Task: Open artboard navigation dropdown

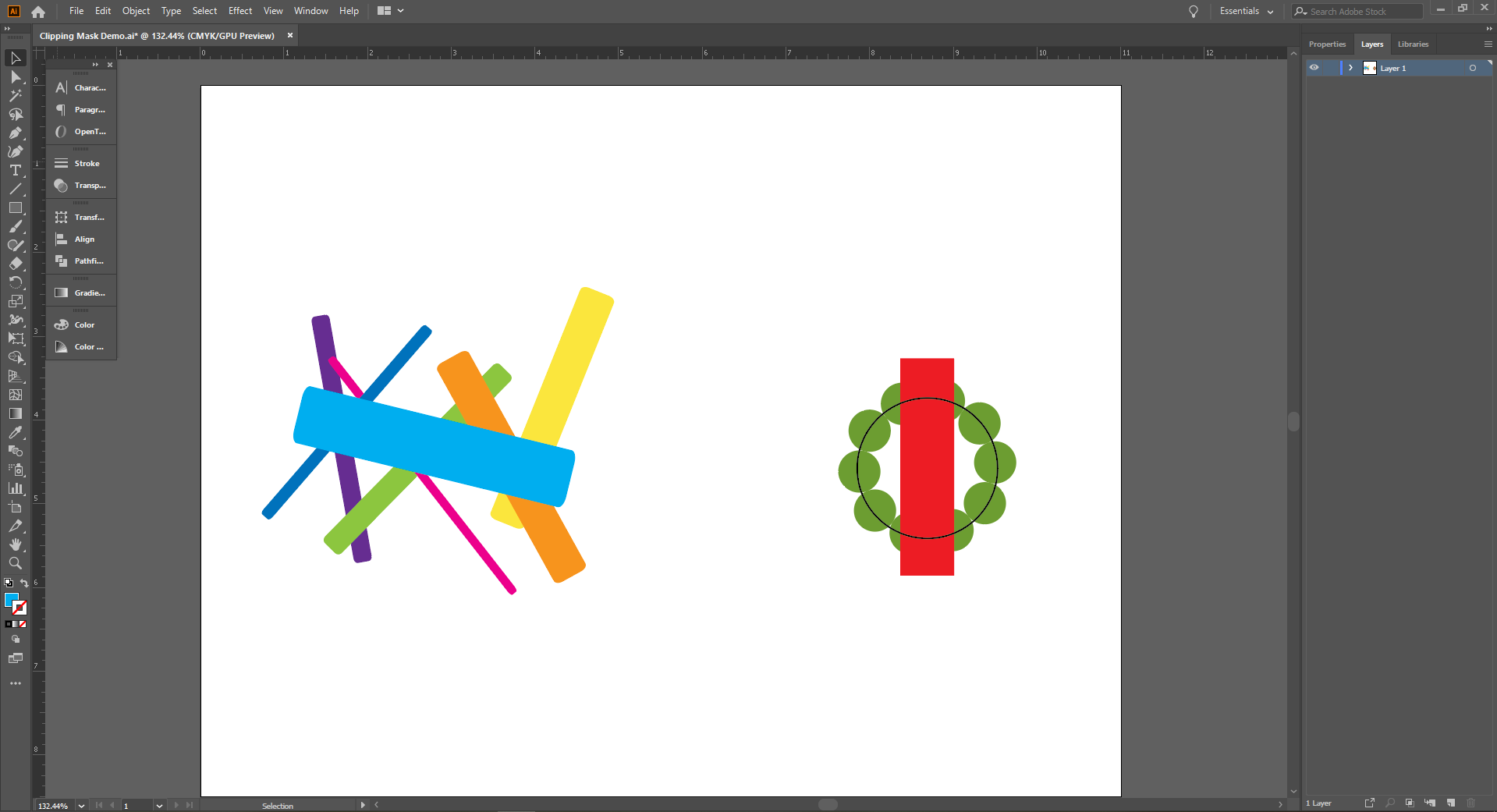Action: (159, 806)
